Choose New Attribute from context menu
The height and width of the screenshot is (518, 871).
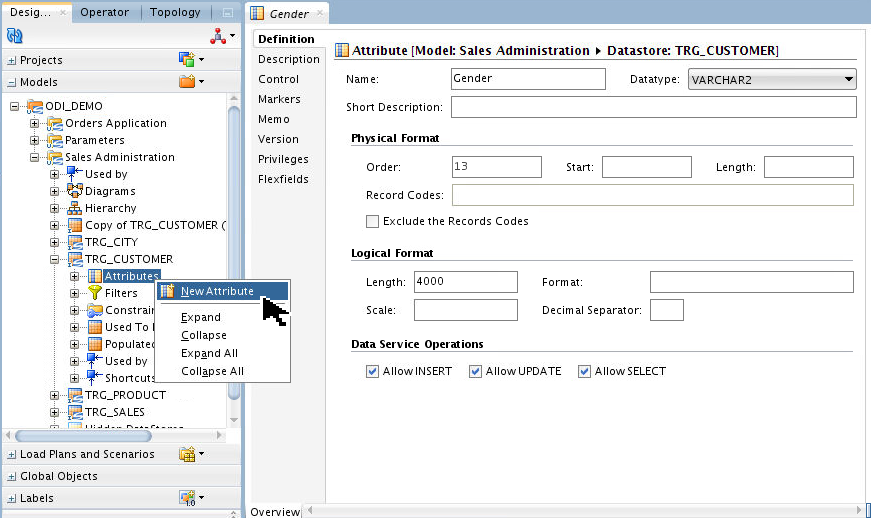(223, 291)
